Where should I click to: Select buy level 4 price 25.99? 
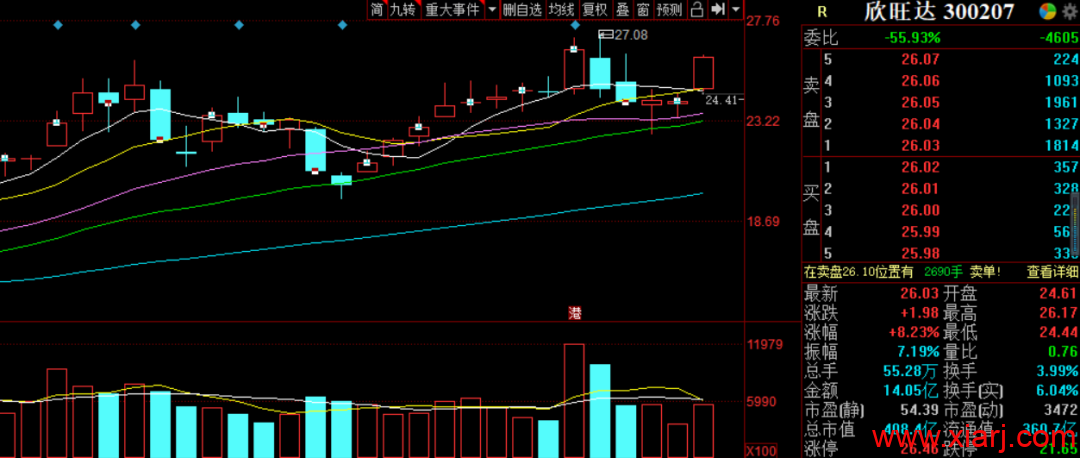(x=920, y=231)
